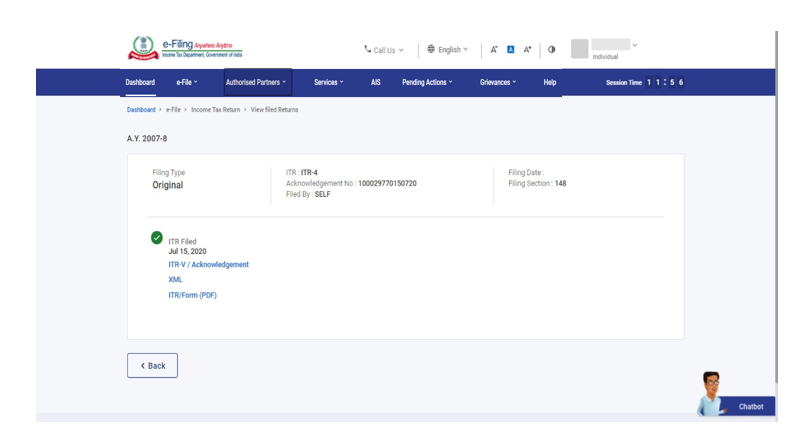This screenshot has height=432, width=798.
Task: Download the ITR-V / Acknowledgement
Action: [x=208, y=265]
